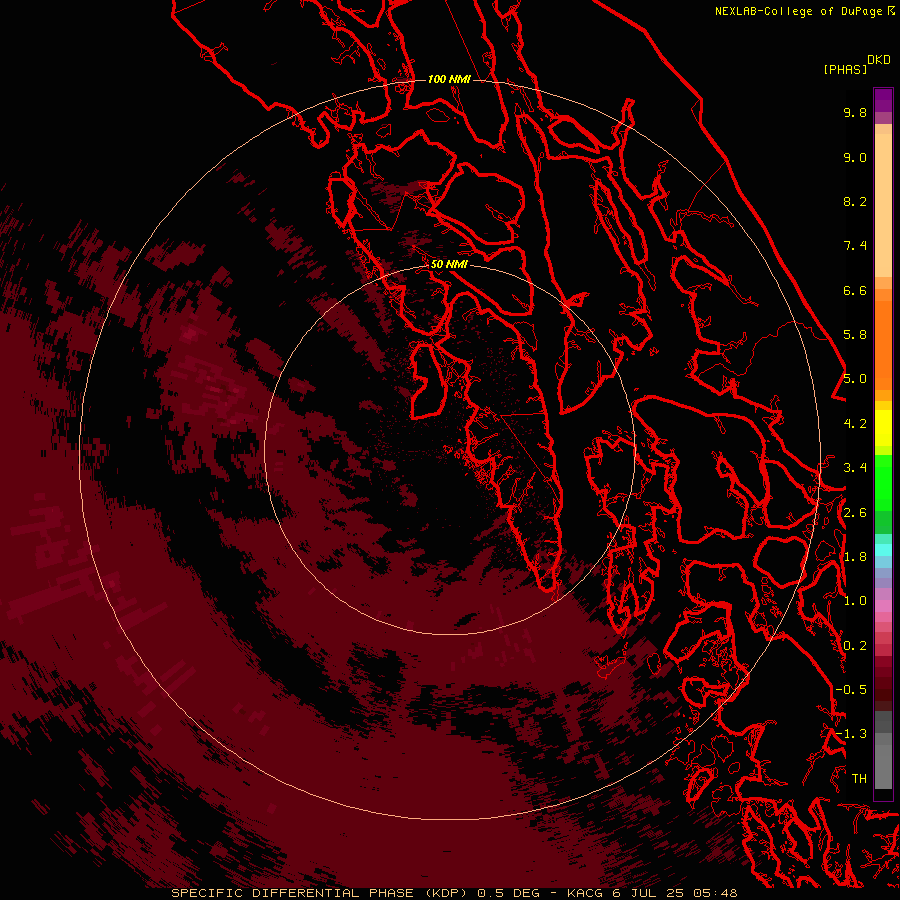The height and width of the screenshot is (900, 900).
Task: Click the 3.4 value on the color scale
Action: click(x=855, y=468)
